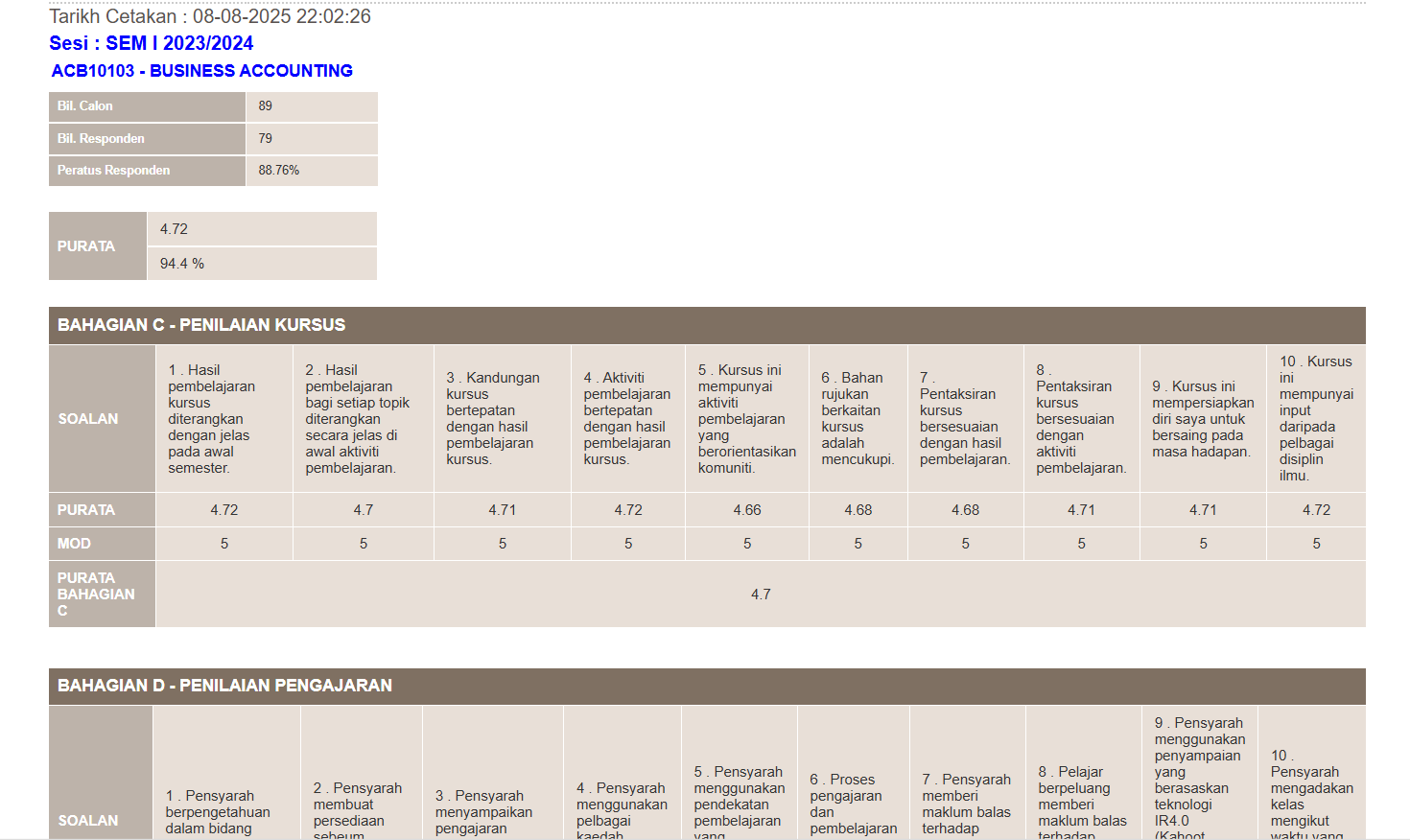1410x840 pixels.
Task: Select the 88.76% respondent percentage
Action: (x=279, y=171)
